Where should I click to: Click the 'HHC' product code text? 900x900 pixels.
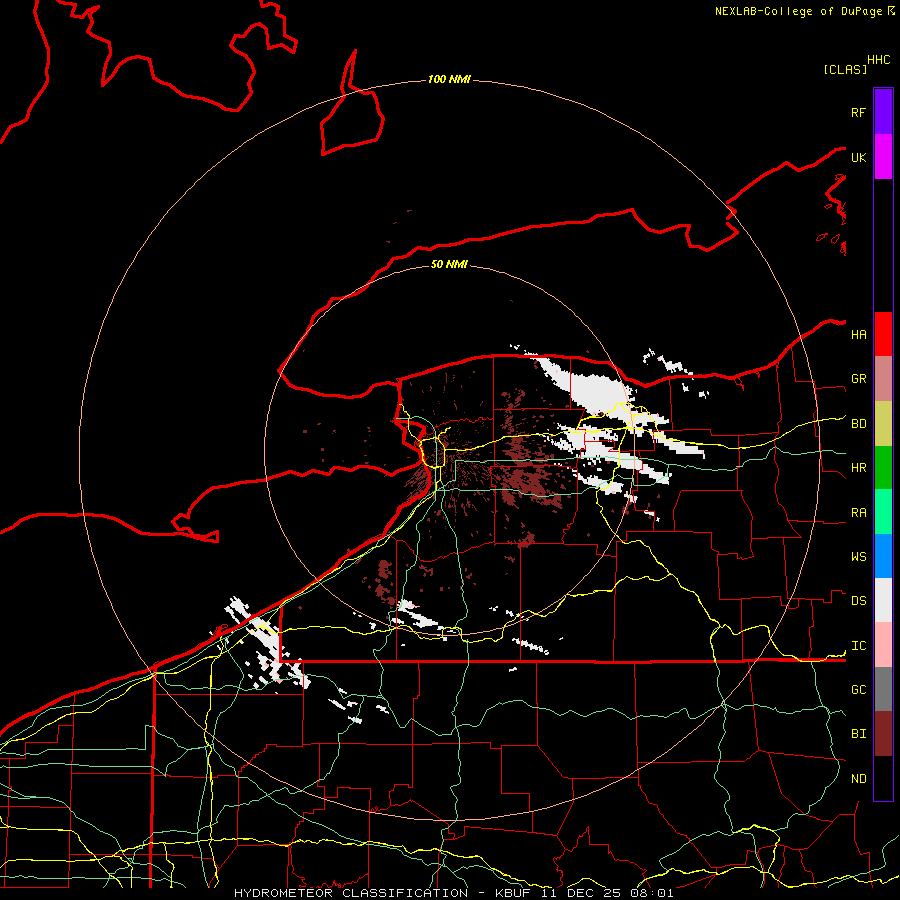click(879, 60)
